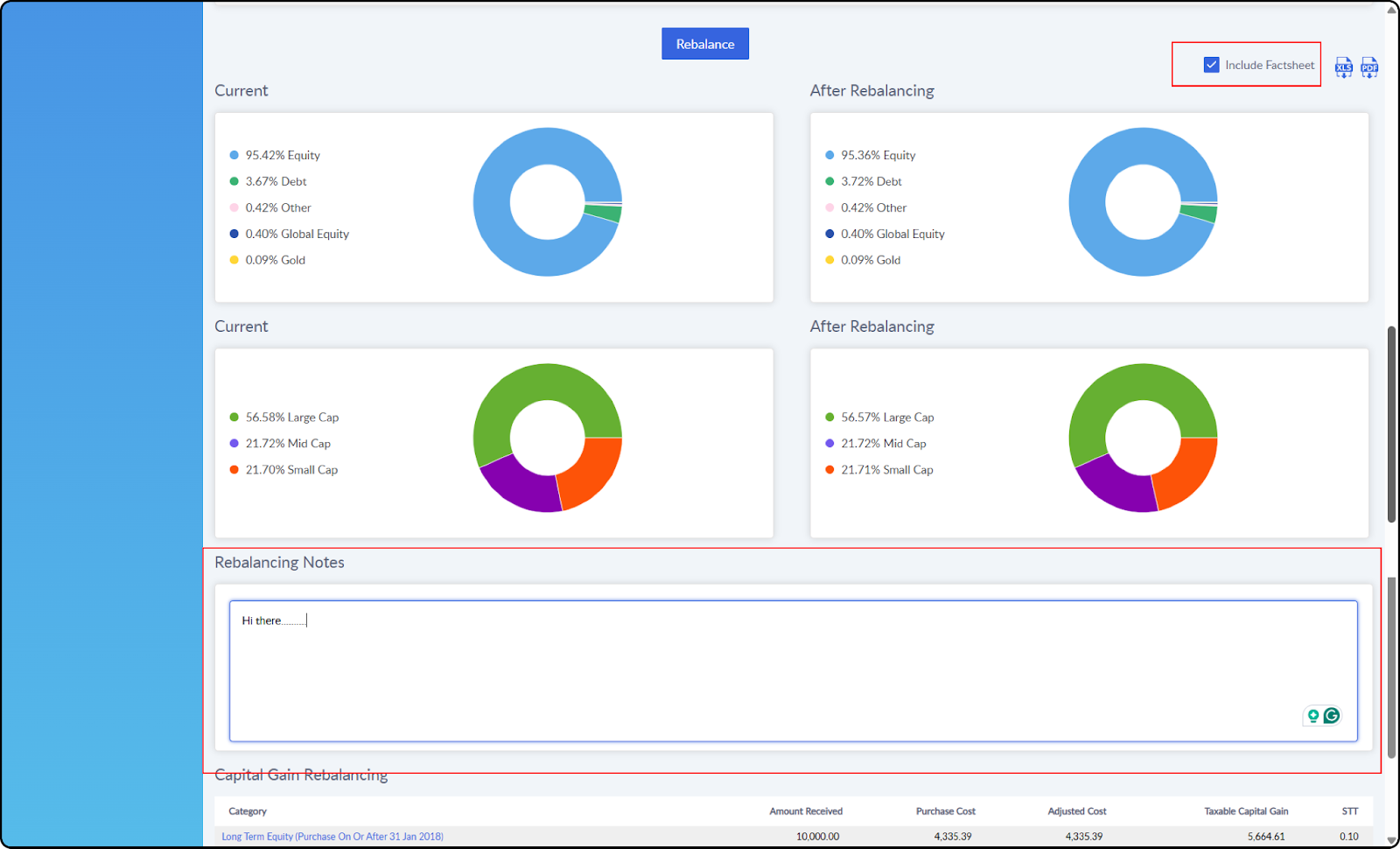Screen dimensions: 1400x849
Task: Open the Long Term Equity category link
Action: pyautogui.click(x=332, y=837)
